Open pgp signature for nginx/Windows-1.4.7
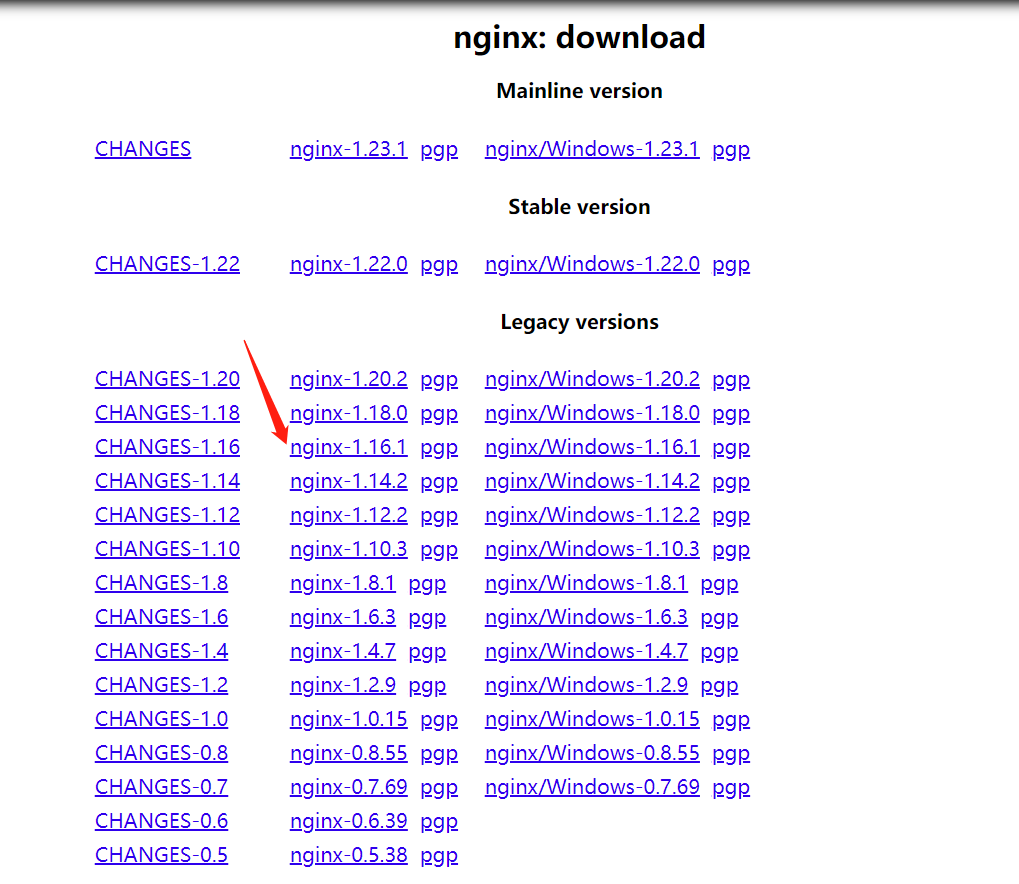 click(x=719, y=651)
